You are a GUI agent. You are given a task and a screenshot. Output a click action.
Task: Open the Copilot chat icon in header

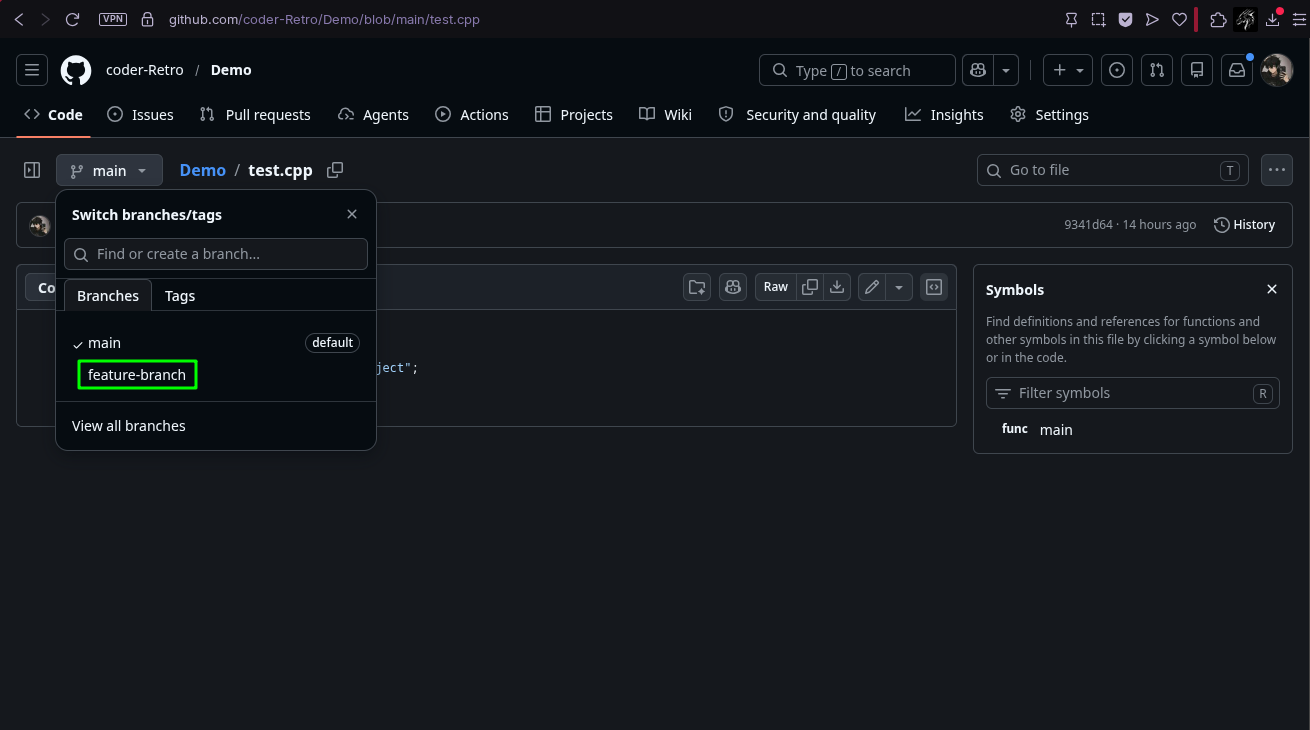pyautogui.click(x=977, y=71)
